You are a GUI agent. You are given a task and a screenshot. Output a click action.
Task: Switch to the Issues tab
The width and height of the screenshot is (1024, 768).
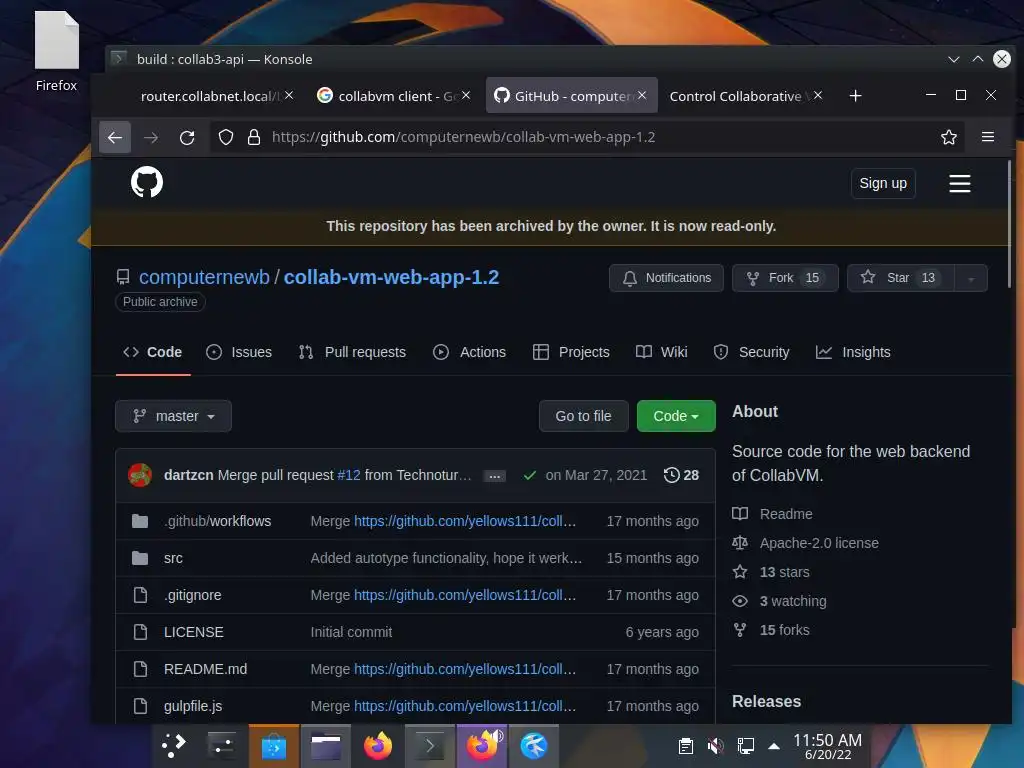[x=239, y=352]
